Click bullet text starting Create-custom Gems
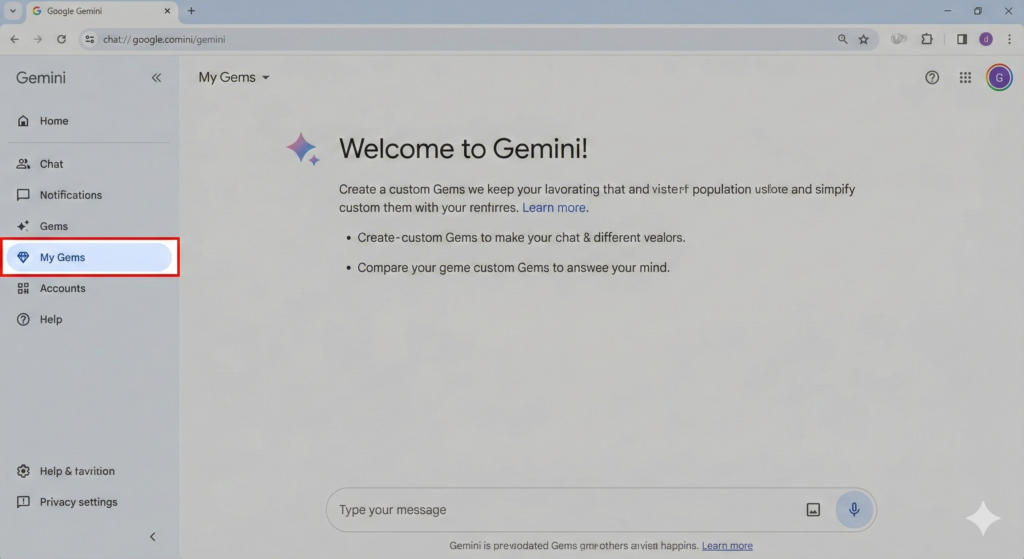The width and height of the screenshot is (1024, 559). point(521,238)
